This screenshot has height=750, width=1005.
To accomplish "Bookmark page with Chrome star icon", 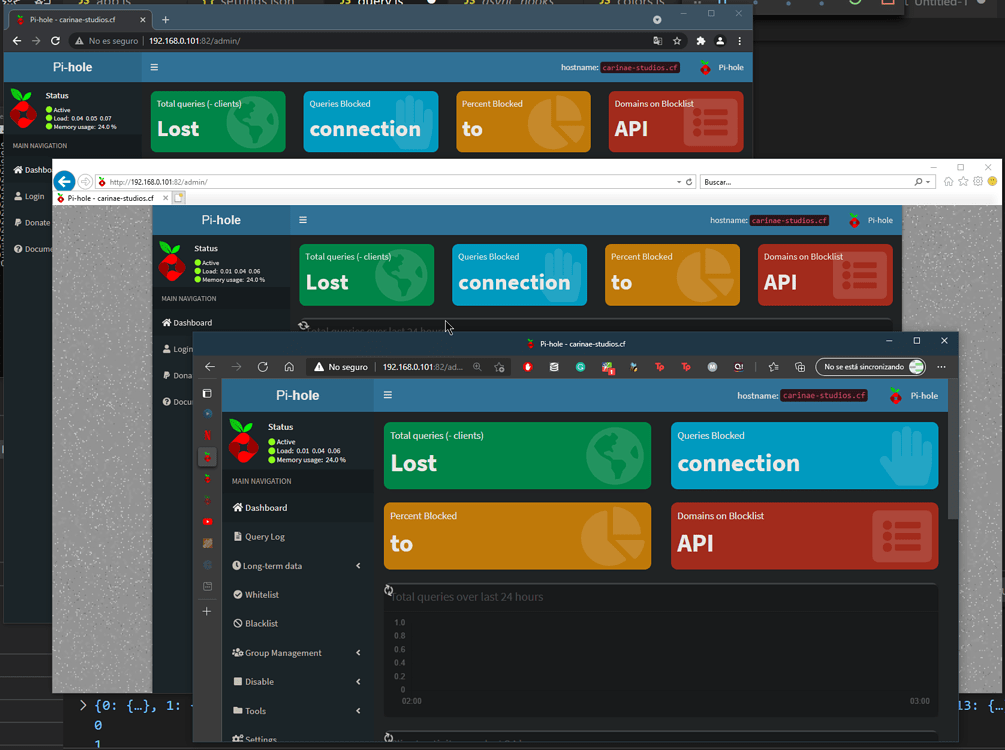I will pos(677,40).
